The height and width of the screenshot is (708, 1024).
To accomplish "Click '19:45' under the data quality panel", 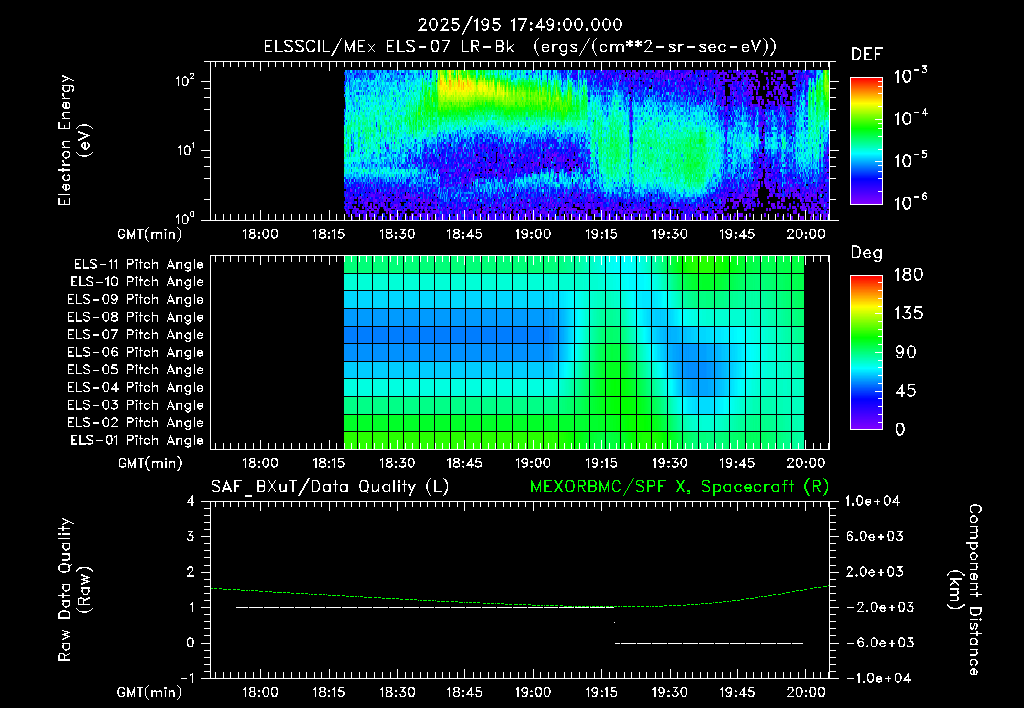I will point(737,692).
